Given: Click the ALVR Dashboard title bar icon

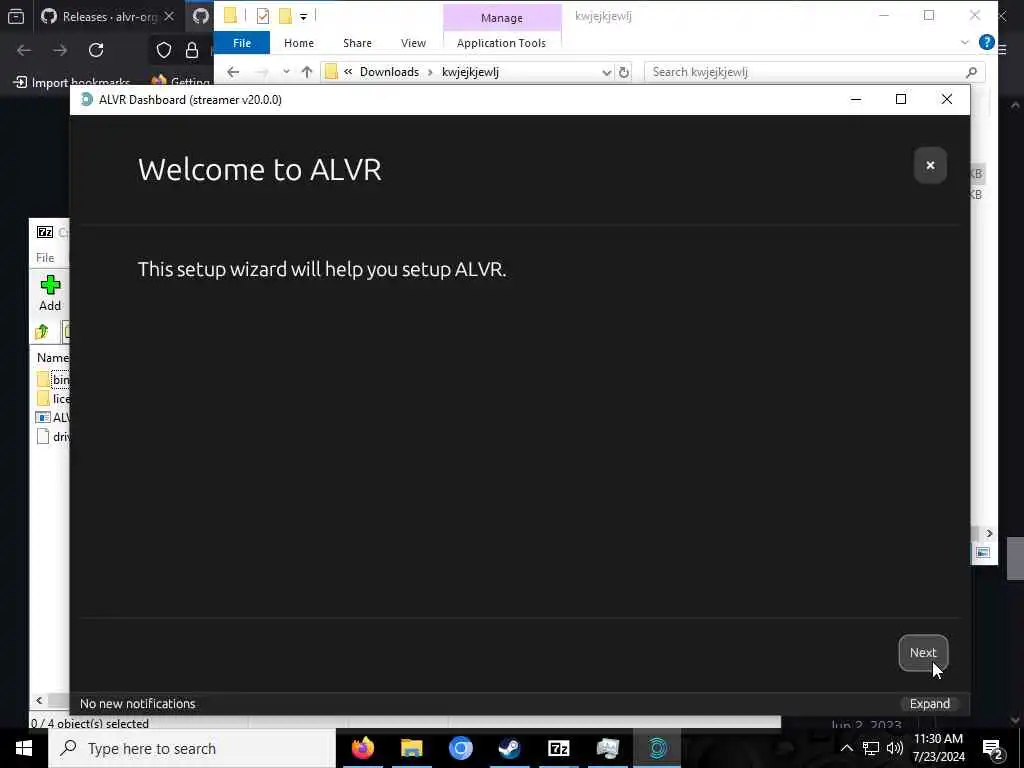Looking at the screenshot, I should (86, 99).
